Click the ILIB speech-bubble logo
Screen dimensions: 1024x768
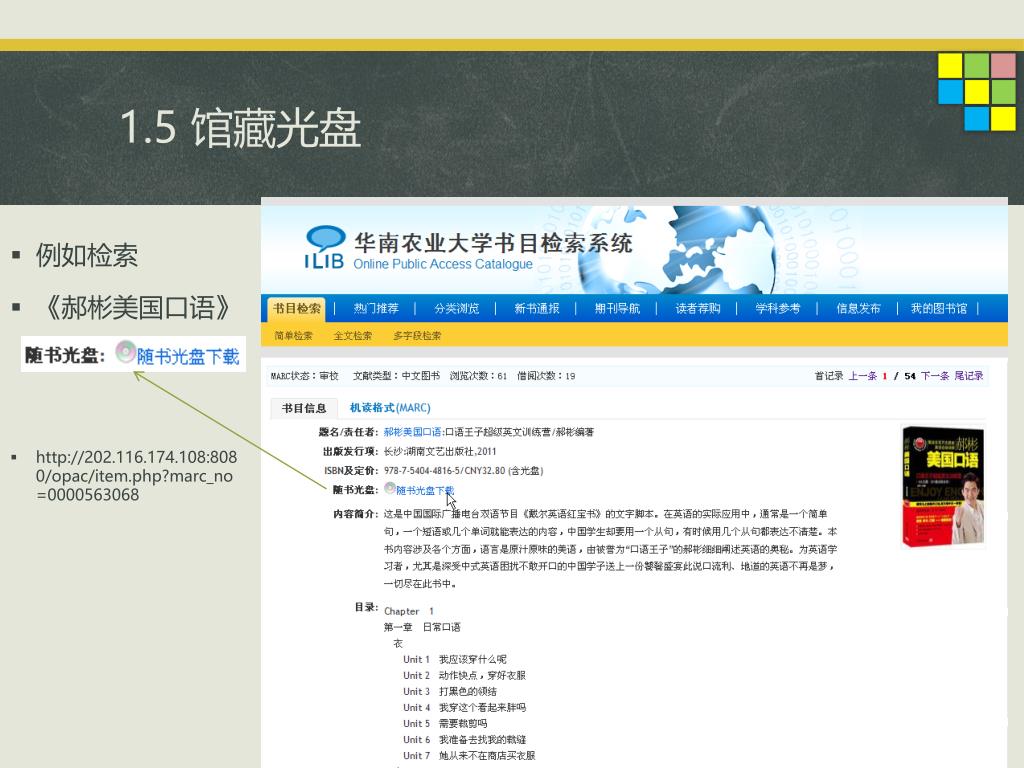325,247
